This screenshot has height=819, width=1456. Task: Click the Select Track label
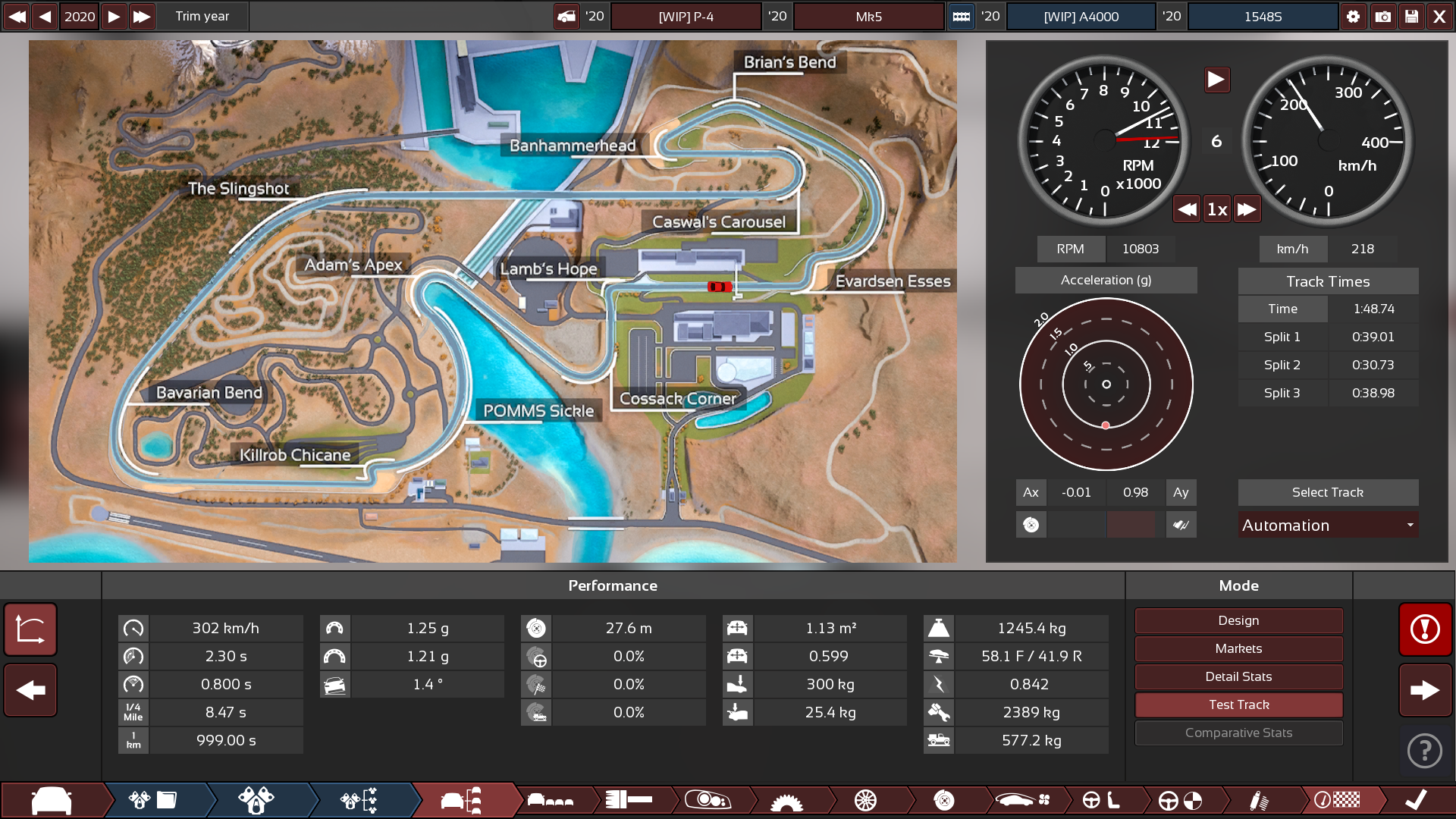coord(1328,492)
